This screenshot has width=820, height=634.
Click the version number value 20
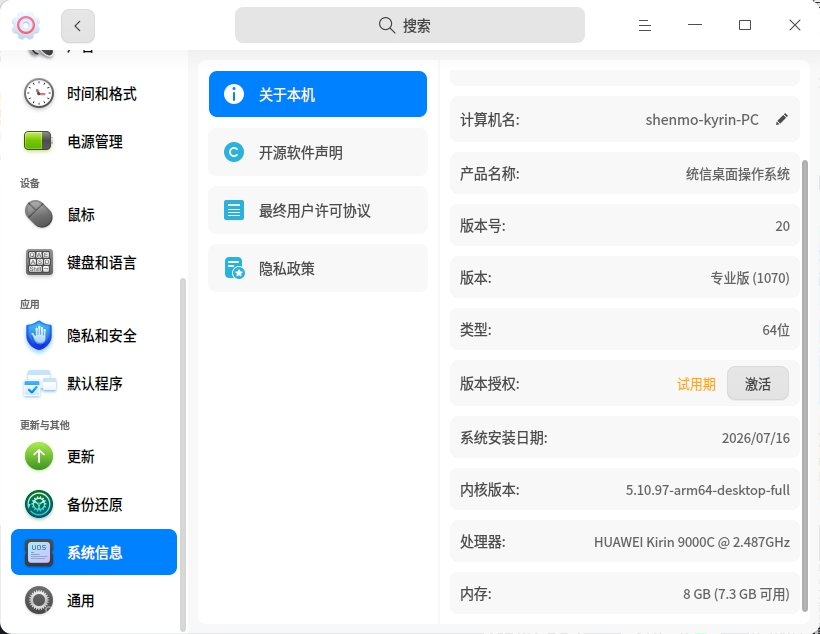782,226
